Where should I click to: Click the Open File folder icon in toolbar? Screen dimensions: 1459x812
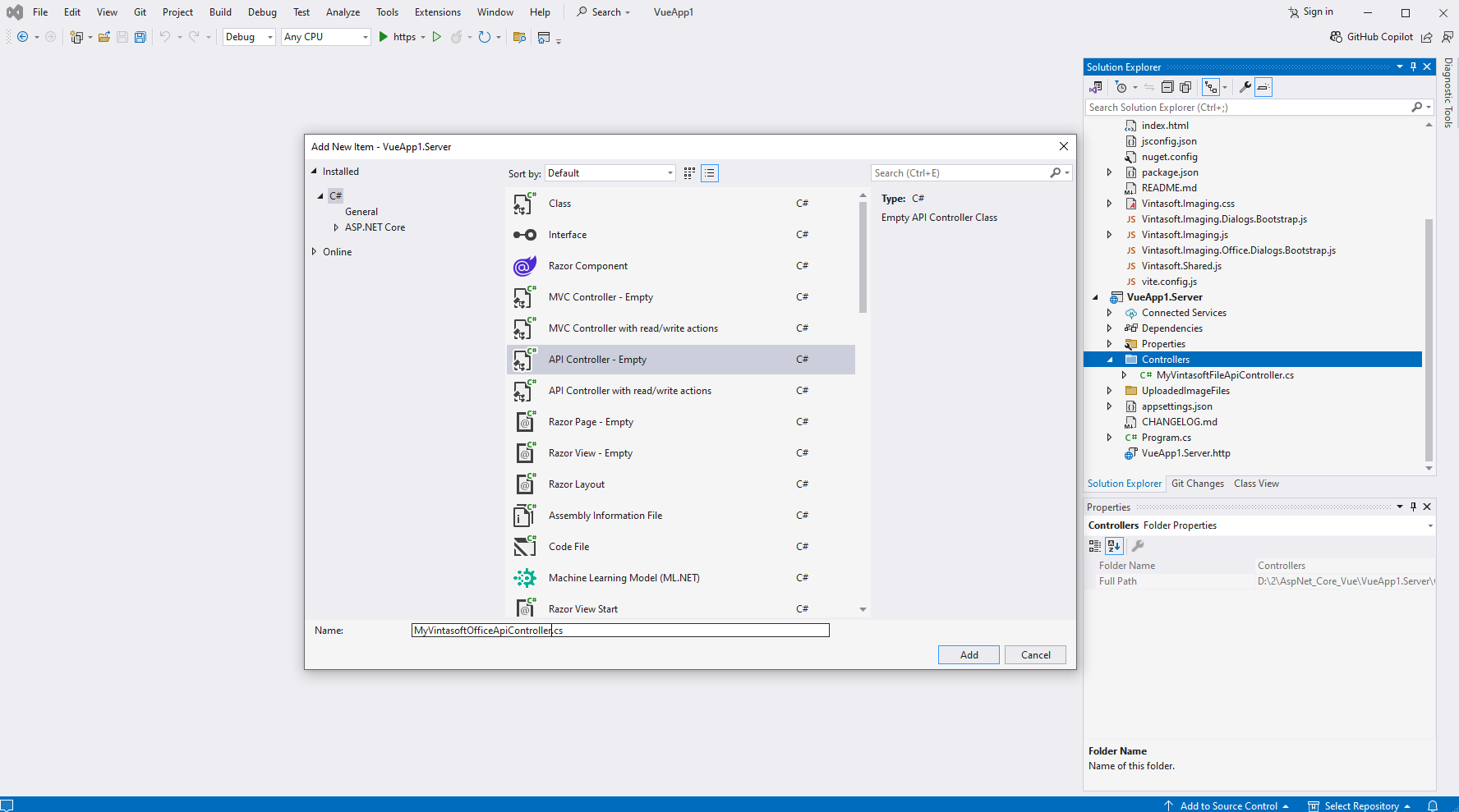point(104,37)
